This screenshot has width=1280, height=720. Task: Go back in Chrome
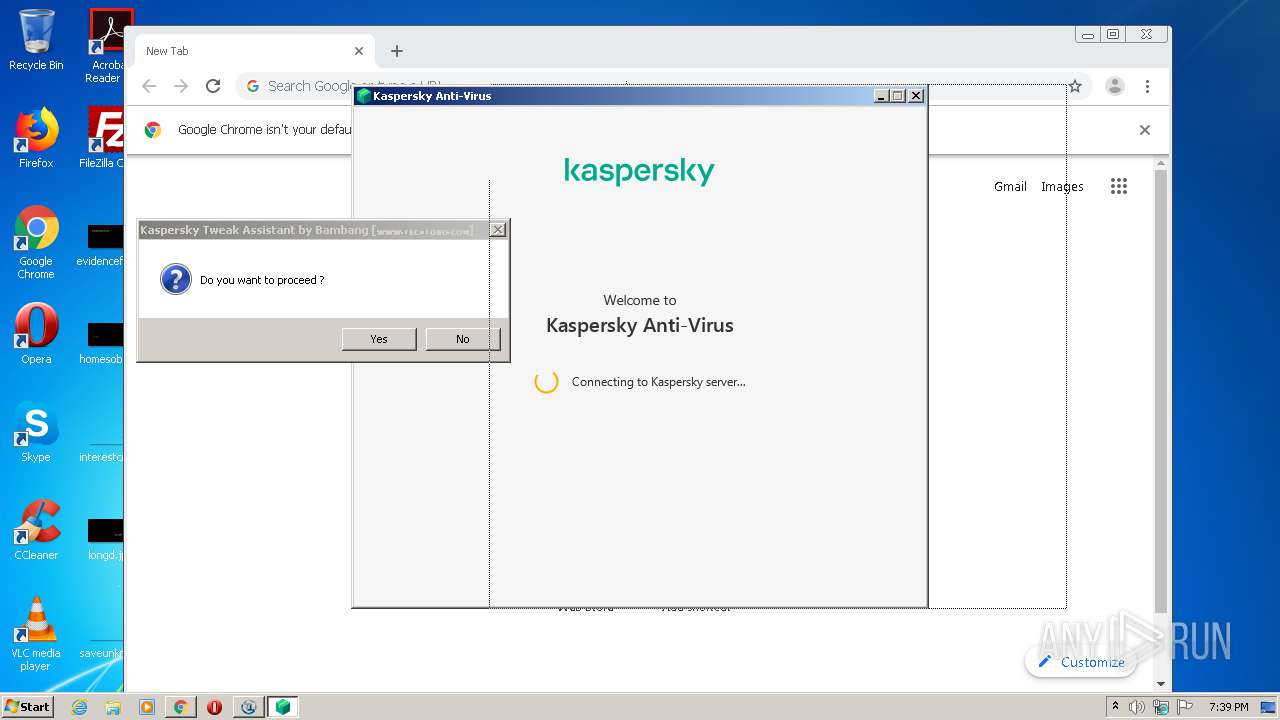tap(149, 86)
